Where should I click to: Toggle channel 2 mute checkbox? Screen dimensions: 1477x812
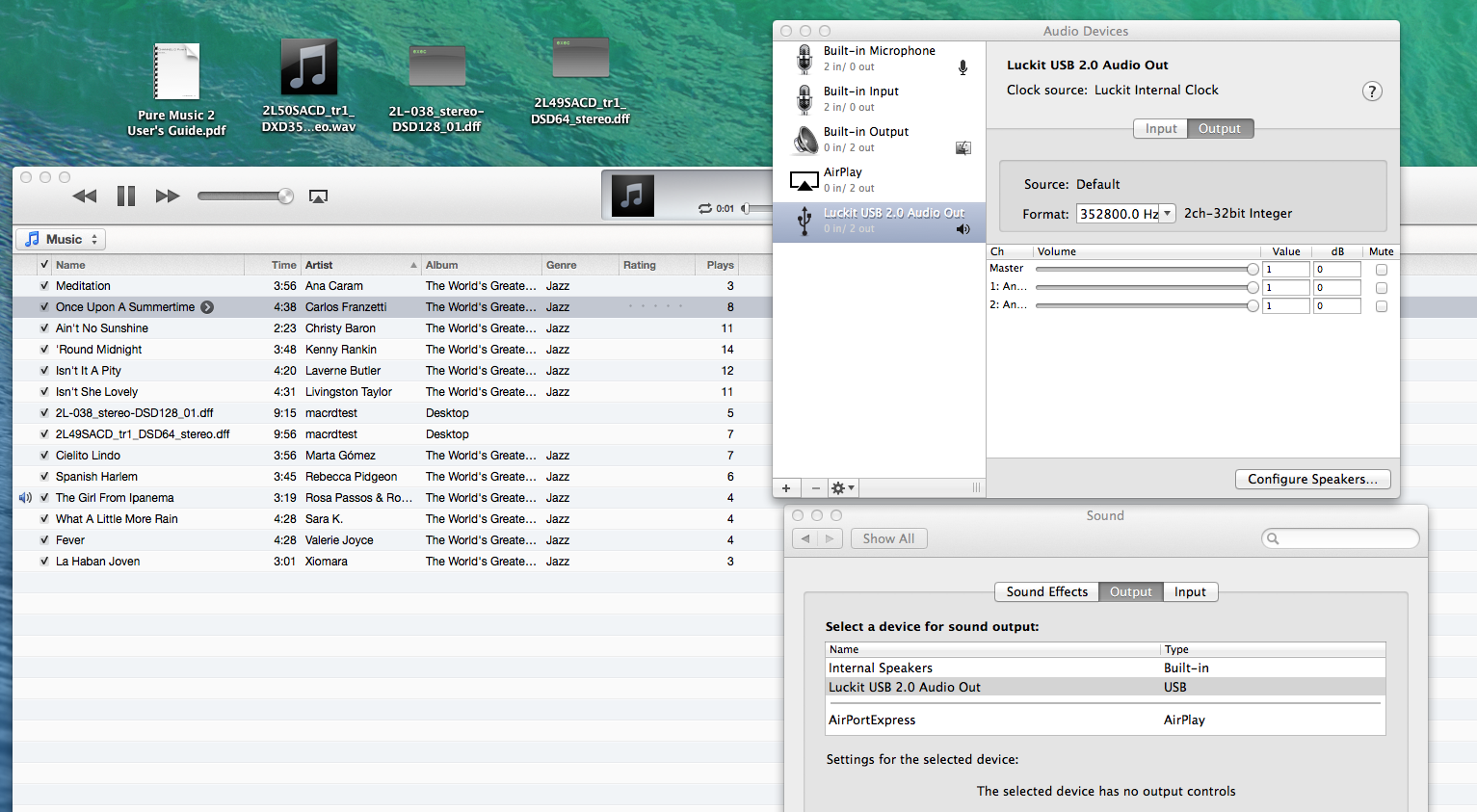(1382, 306)
